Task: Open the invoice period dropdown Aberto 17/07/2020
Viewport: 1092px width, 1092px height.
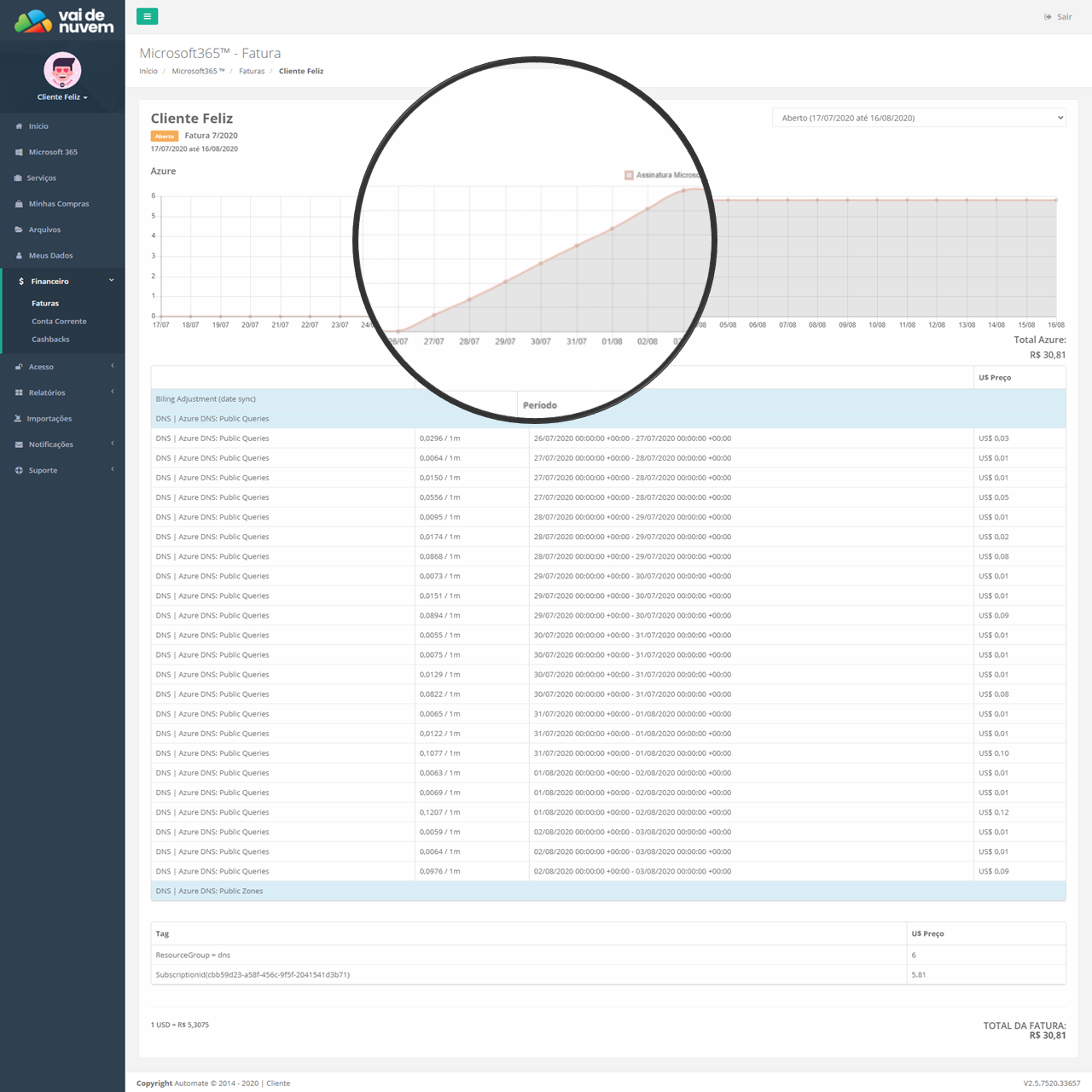Action: pyautogui.click(x=919, y=118)
